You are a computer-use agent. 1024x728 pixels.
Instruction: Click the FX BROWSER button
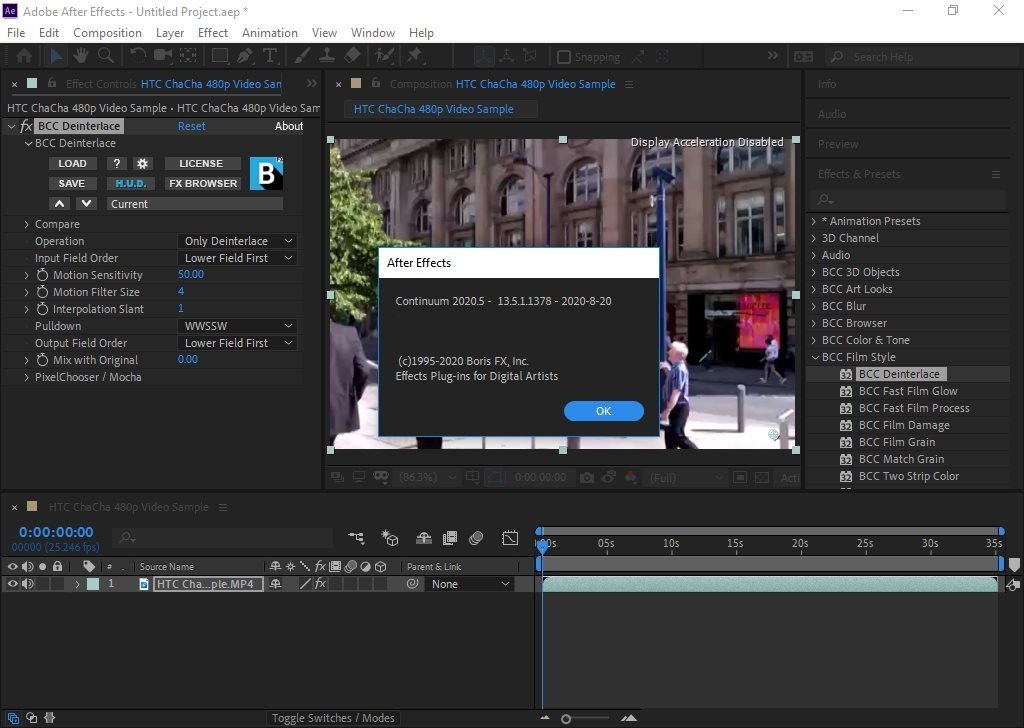point(203,183)
